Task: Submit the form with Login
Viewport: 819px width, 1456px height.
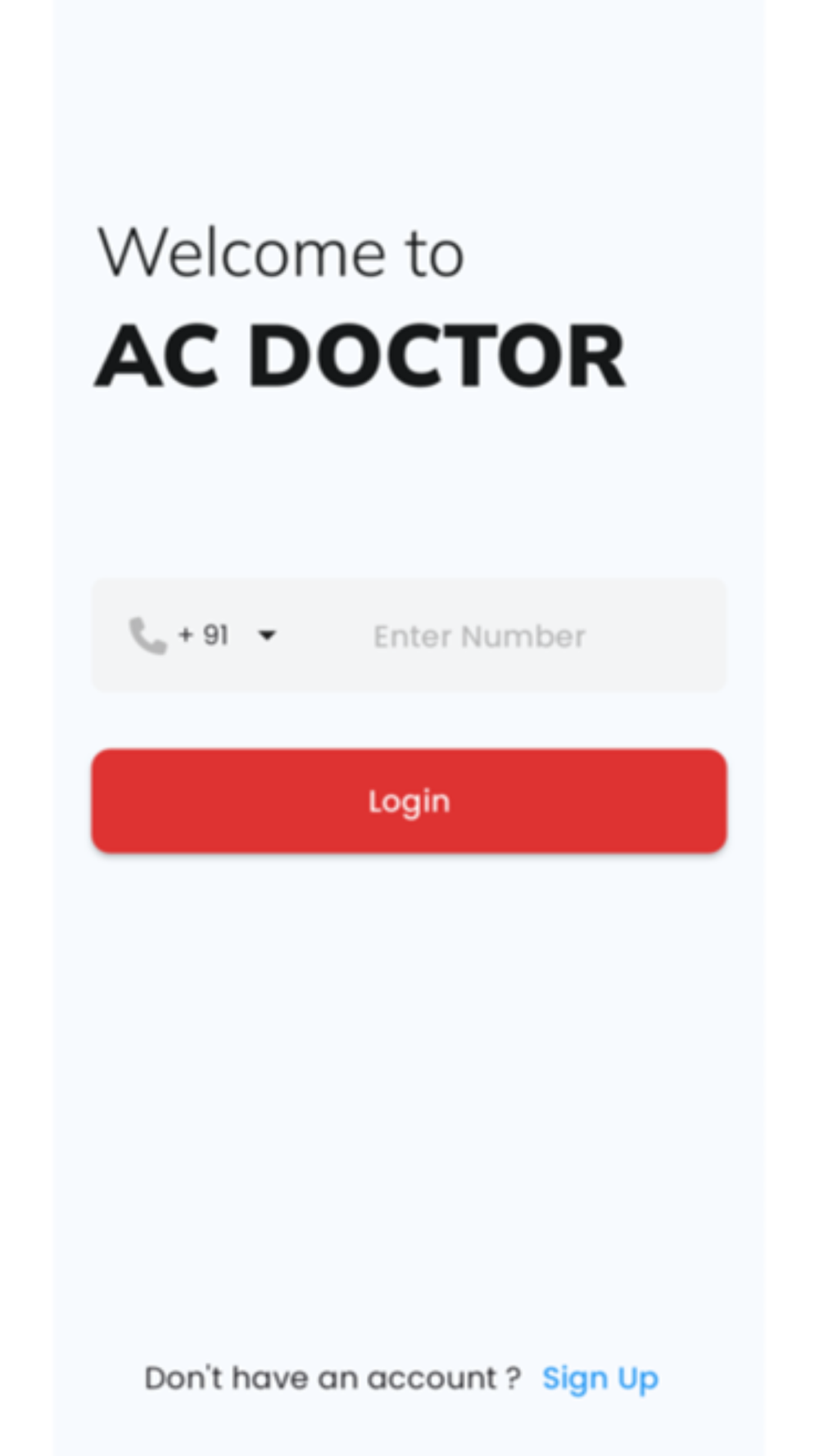Action: (x=409, y=801)
